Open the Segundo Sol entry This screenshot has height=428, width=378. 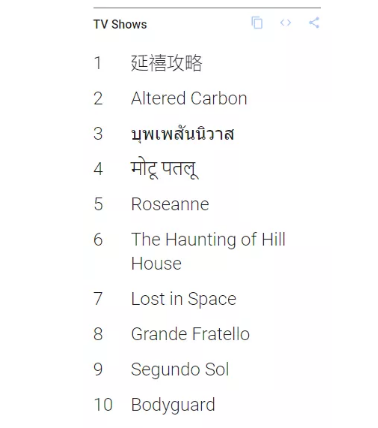[180, 369]
